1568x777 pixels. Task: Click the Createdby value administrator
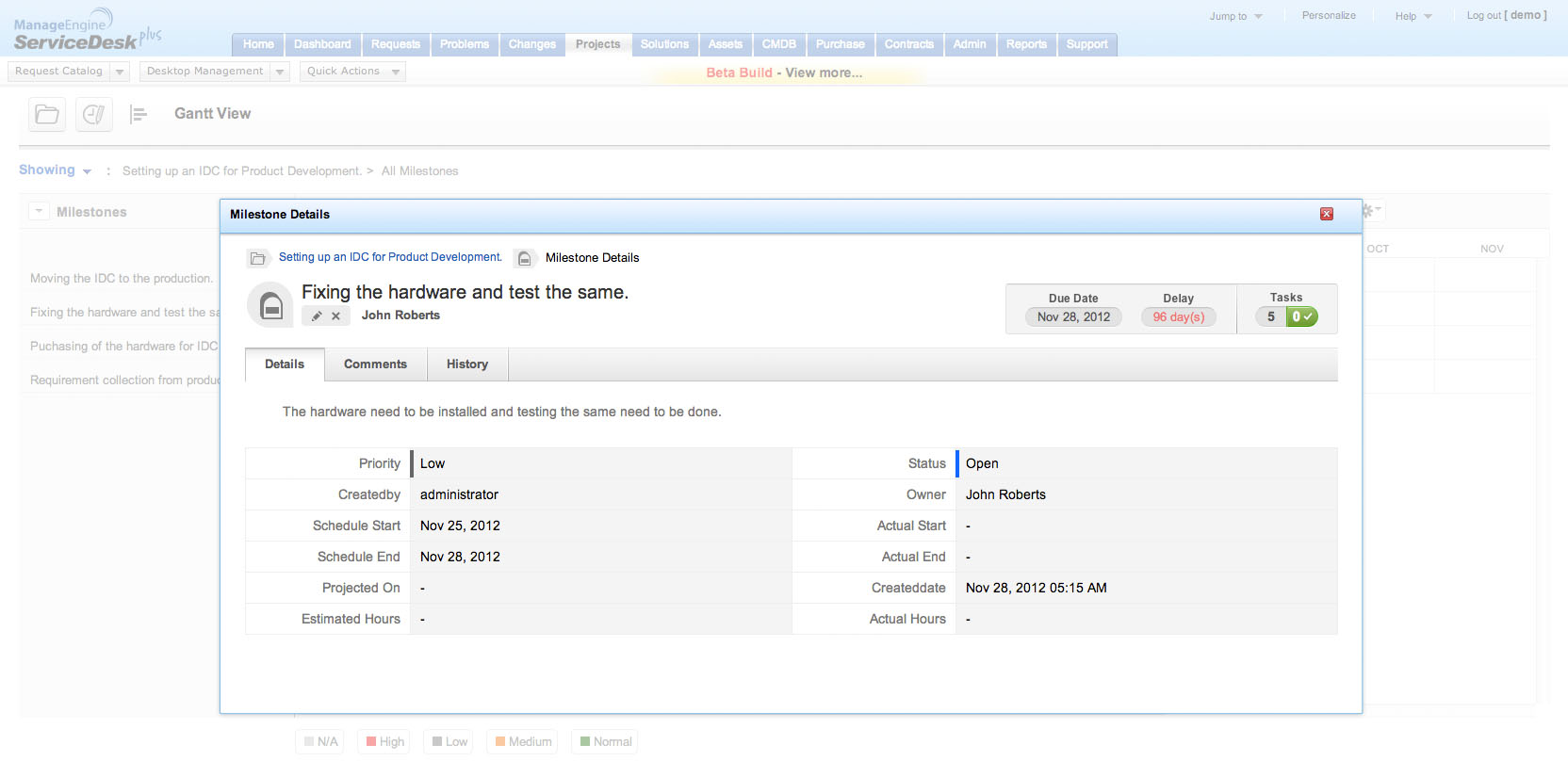click(x=459, y=494)
